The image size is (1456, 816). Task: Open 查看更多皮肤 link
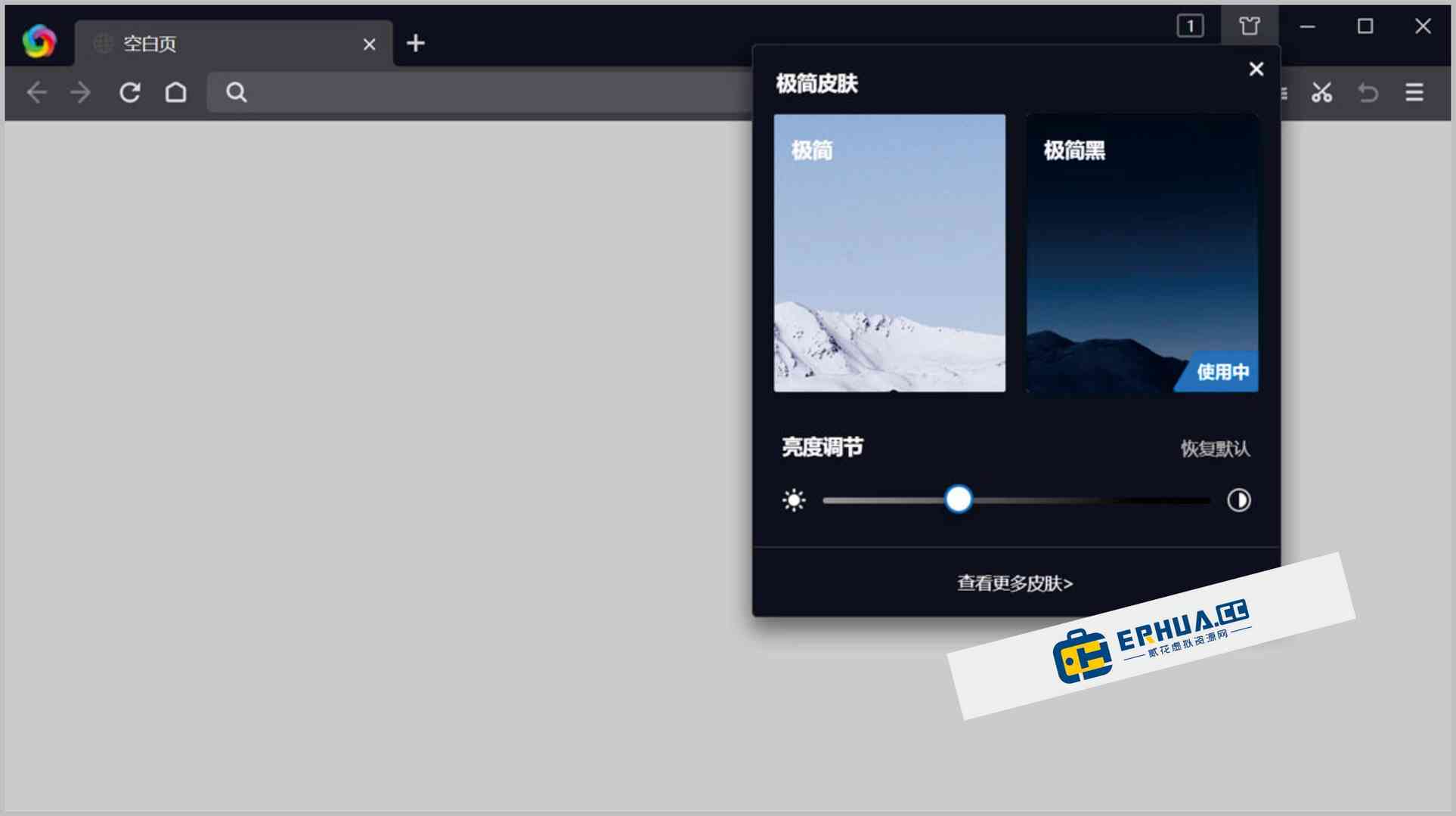click(x=1015, y=583)
